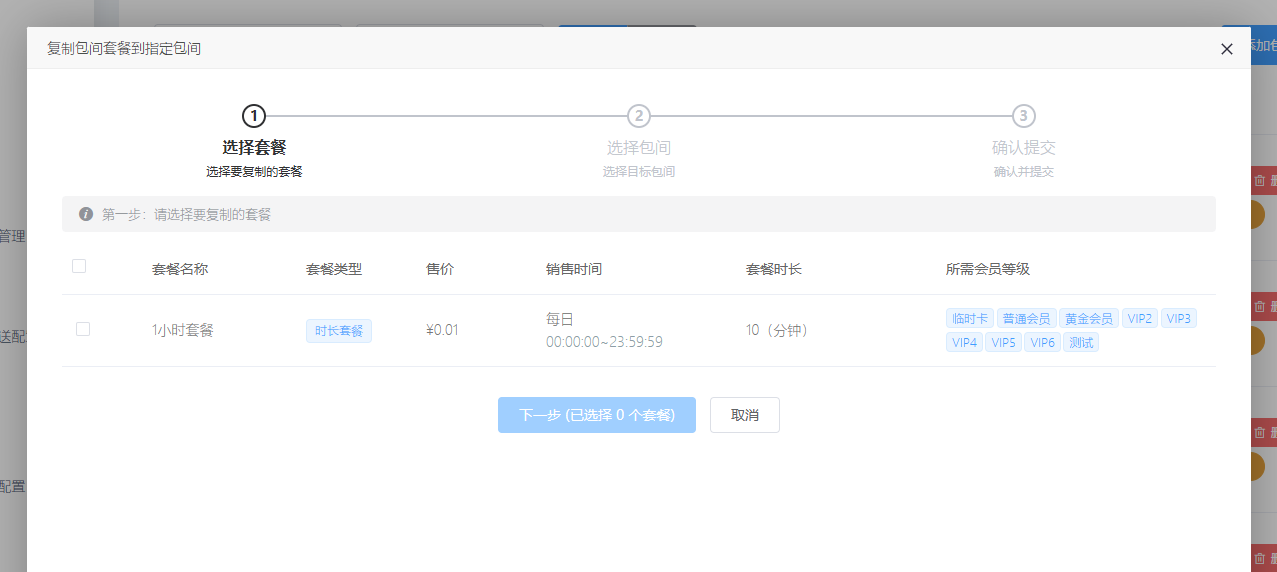The width and height of the screenshot is (1277, 572).
Task: Click the 选择套餐 step title
Action: 254,148
